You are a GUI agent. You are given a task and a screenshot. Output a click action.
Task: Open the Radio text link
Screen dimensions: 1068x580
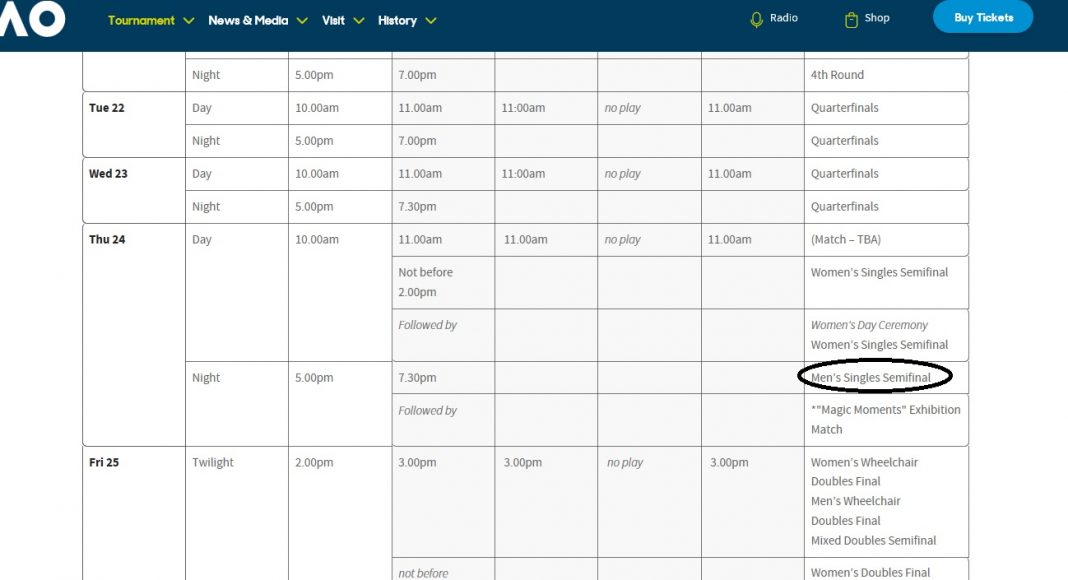[x=784, y=18]
